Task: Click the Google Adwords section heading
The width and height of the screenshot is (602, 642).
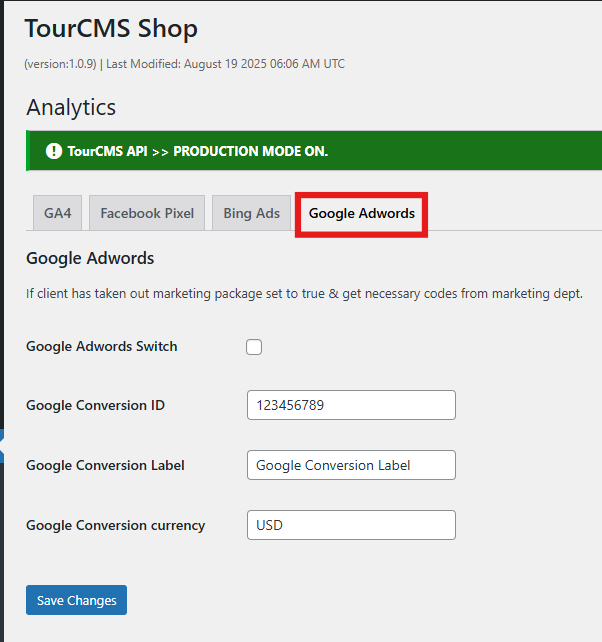Action: coord(90,258)
